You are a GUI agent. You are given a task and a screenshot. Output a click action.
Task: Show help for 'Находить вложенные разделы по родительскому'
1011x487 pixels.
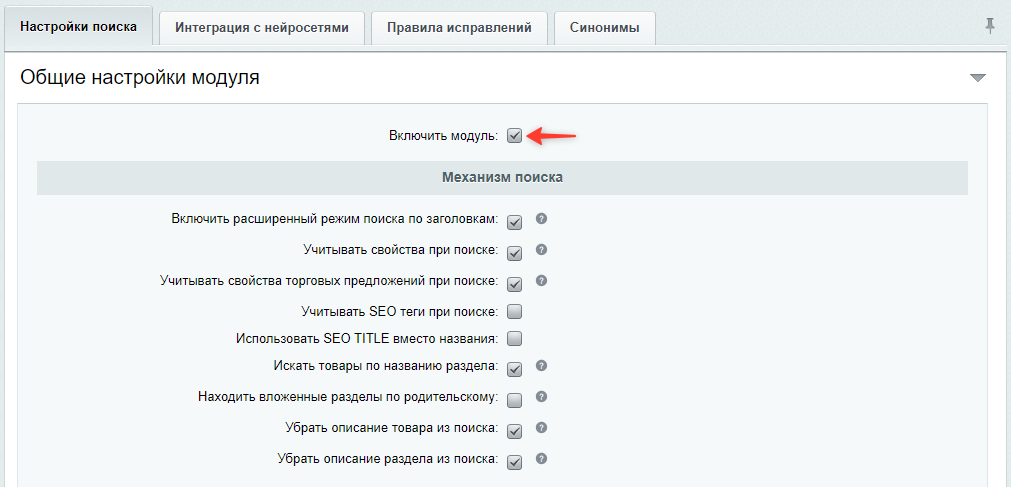point(542,397)
